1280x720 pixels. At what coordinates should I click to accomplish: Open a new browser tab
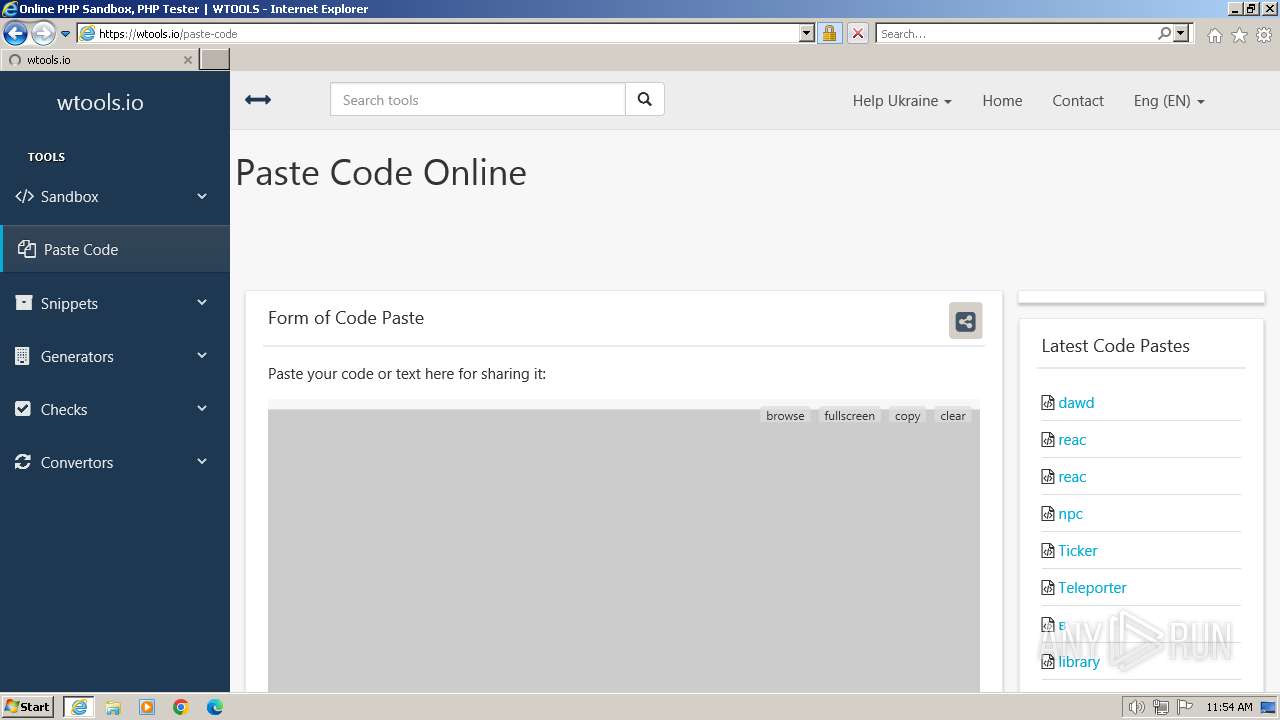pyautogui.click(x=215, y=60)
